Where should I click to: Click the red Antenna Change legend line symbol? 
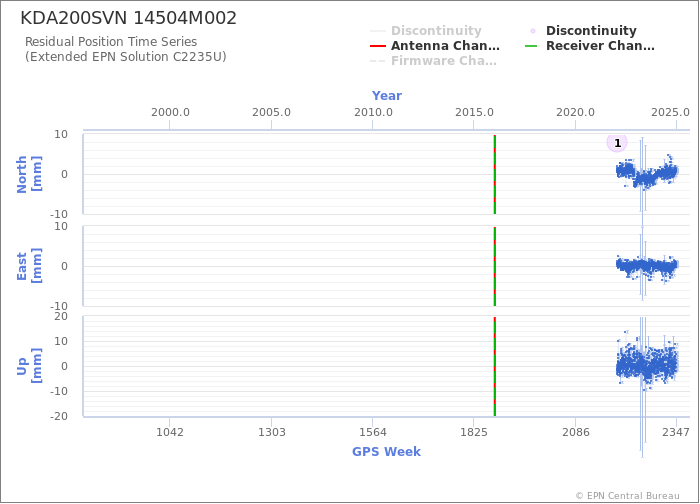click(x=378, y=46)
